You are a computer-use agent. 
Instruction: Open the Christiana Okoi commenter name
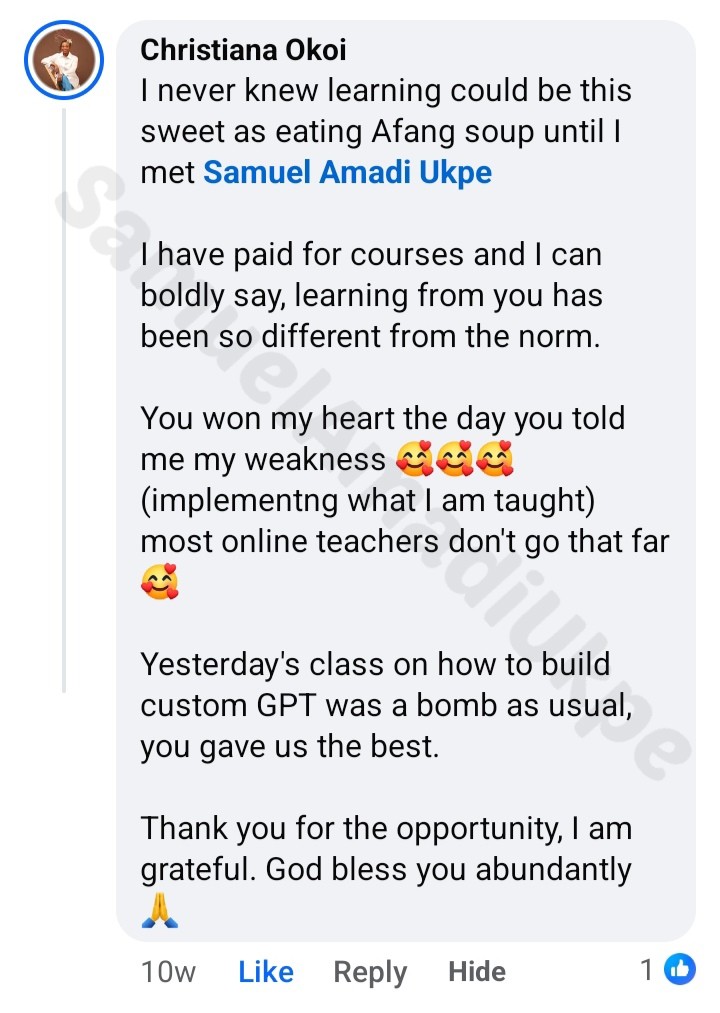pyautogui.click(x=243, y=50)
